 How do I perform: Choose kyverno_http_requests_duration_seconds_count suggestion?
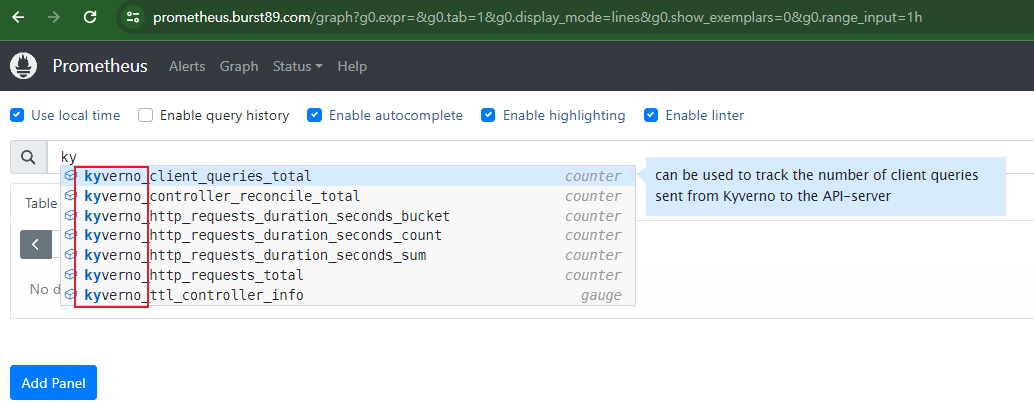[348, 235]
